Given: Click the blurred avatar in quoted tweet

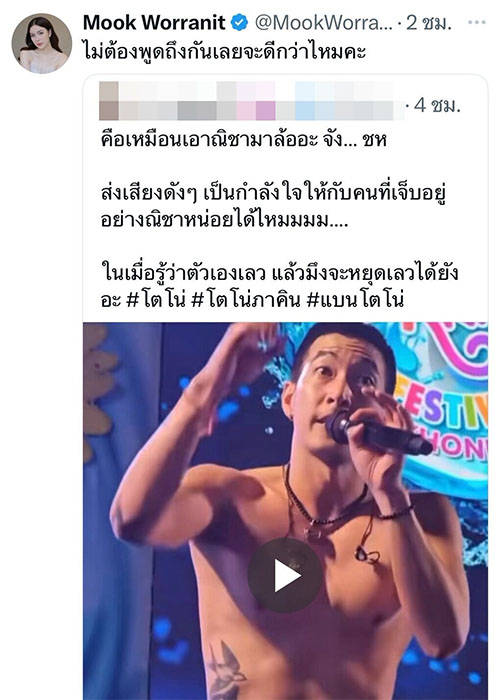Looking at the screenshot, I should pyautogui.click(x=109, y=101).
